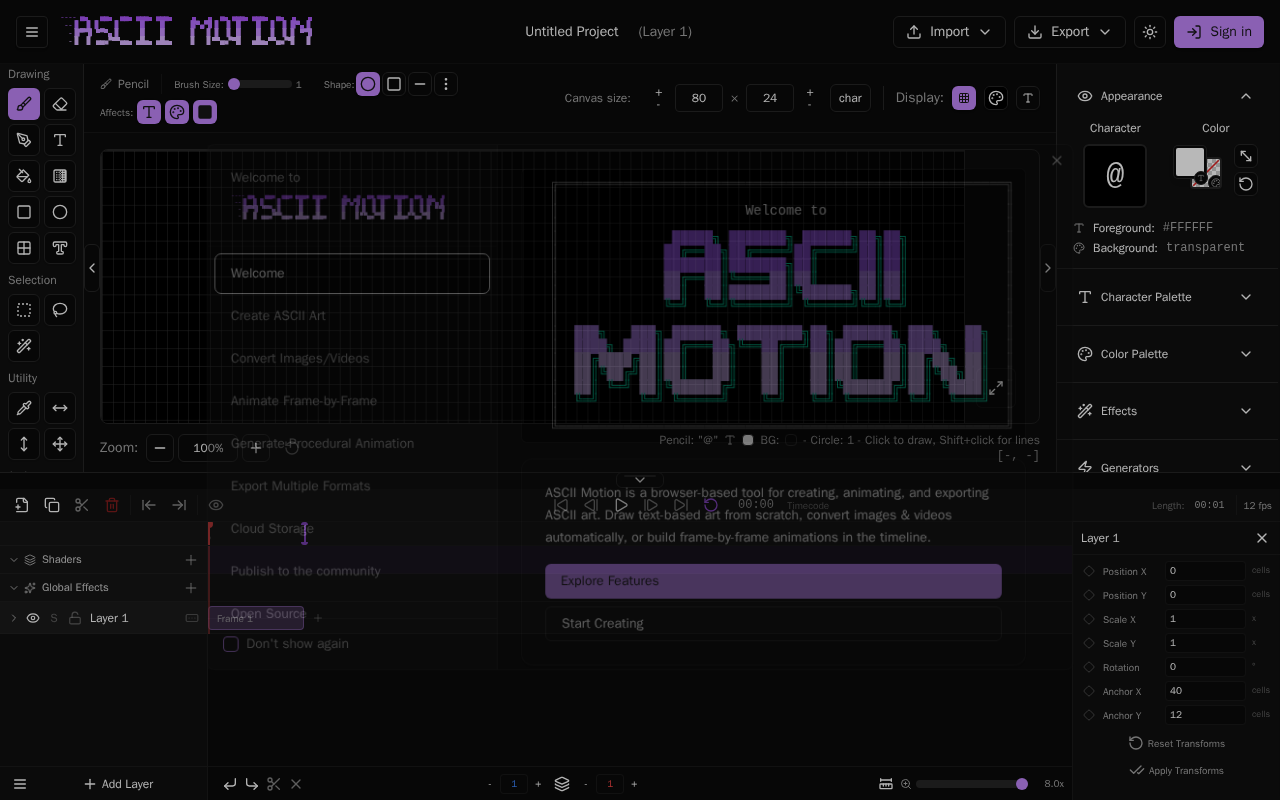Choose the circle brush shape
The width and height of the screenshot is (1280, 800).
(x=368, y=84)
